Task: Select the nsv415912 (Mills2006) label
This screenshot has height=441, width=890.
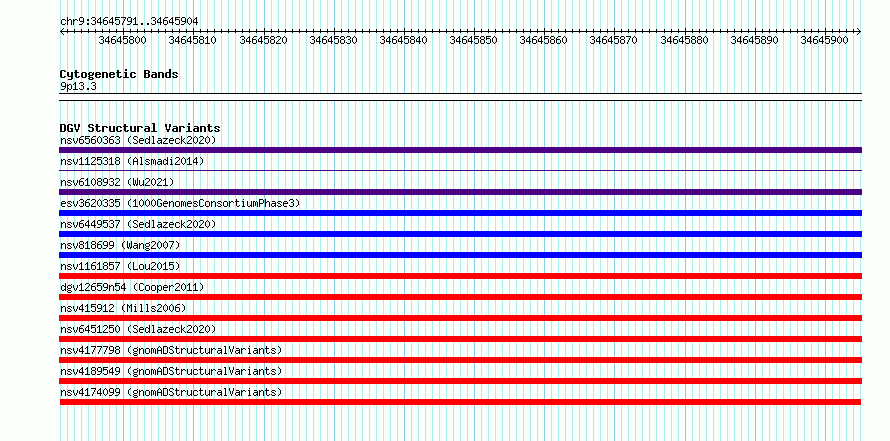Action: [123, 308]
